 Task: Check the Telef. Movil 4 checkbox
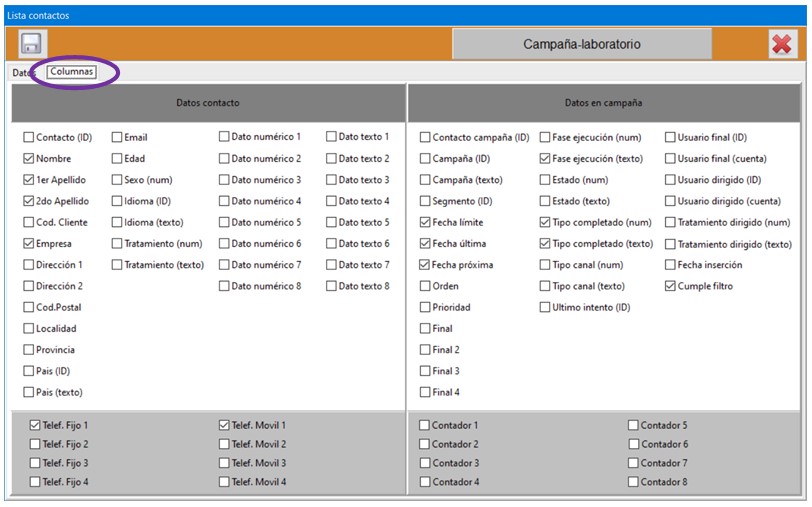click(x=224, y=482)
